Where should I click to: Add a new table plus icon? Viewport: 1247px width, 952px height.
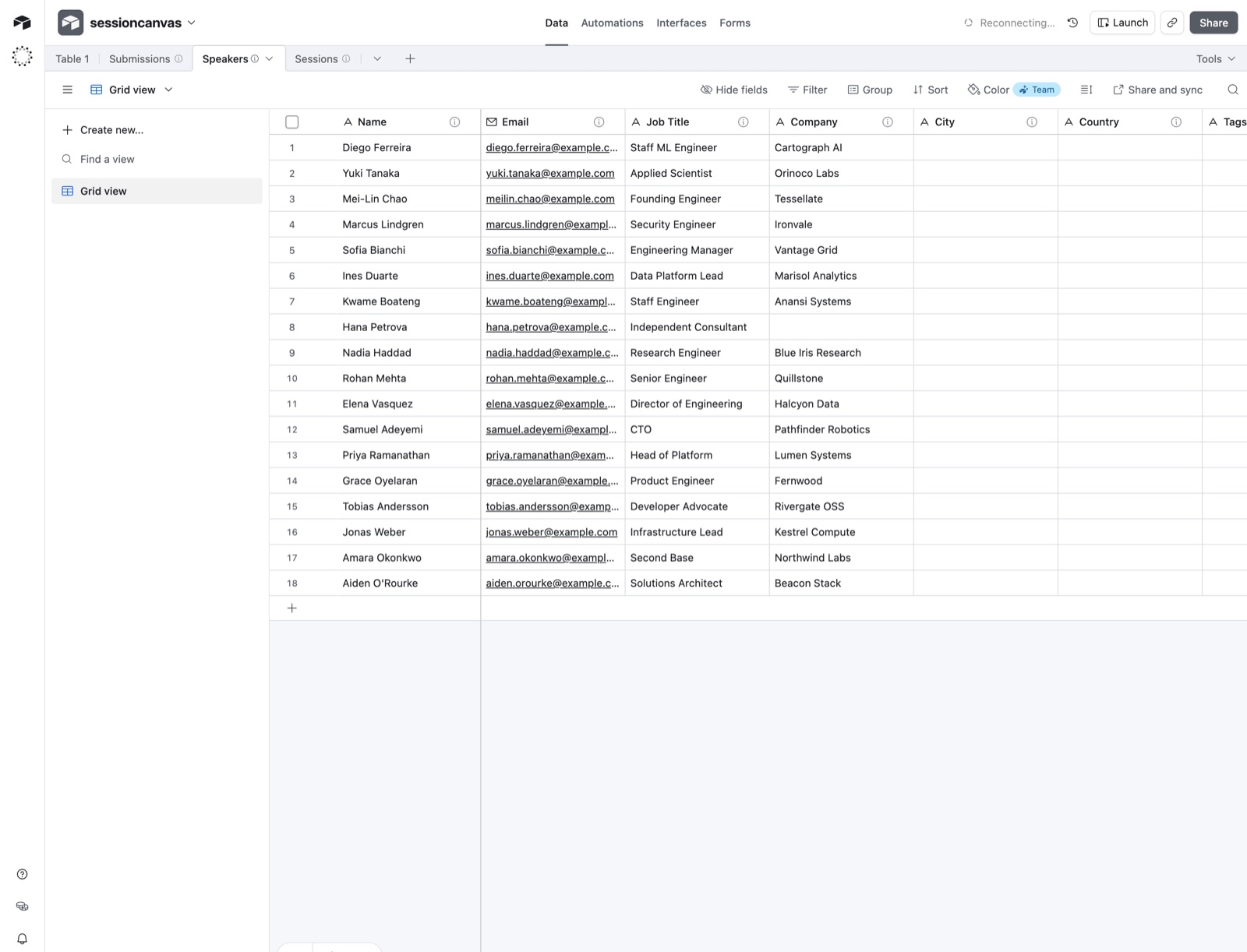point(410,58)
